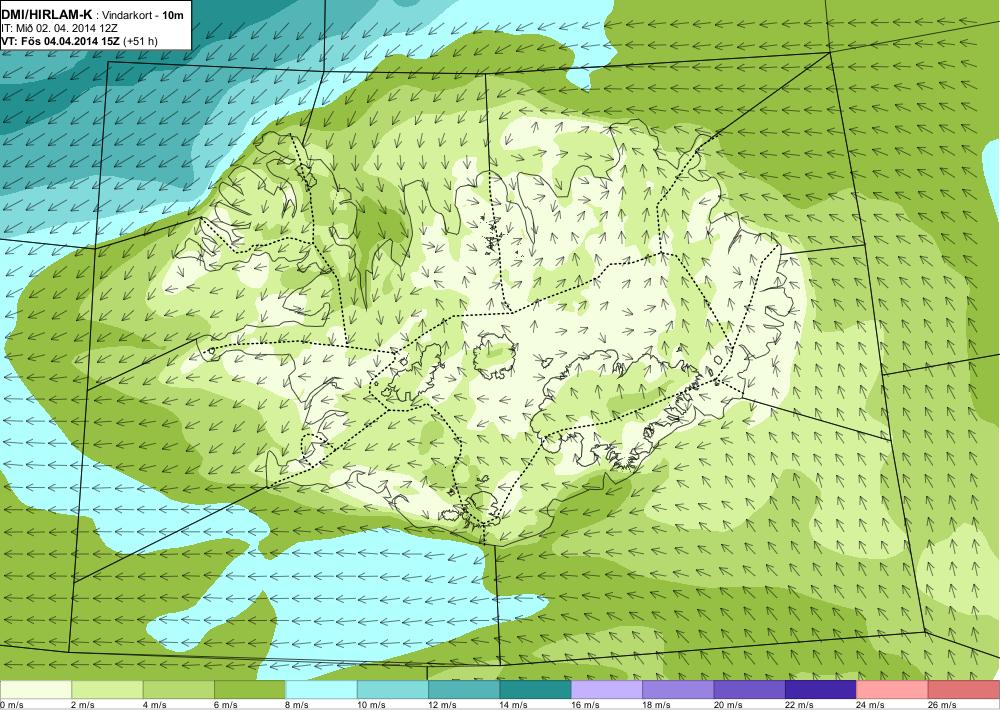
Task: Click the '26 m/s' legend label
Action: pyautogui.click(x=943, y=705)
